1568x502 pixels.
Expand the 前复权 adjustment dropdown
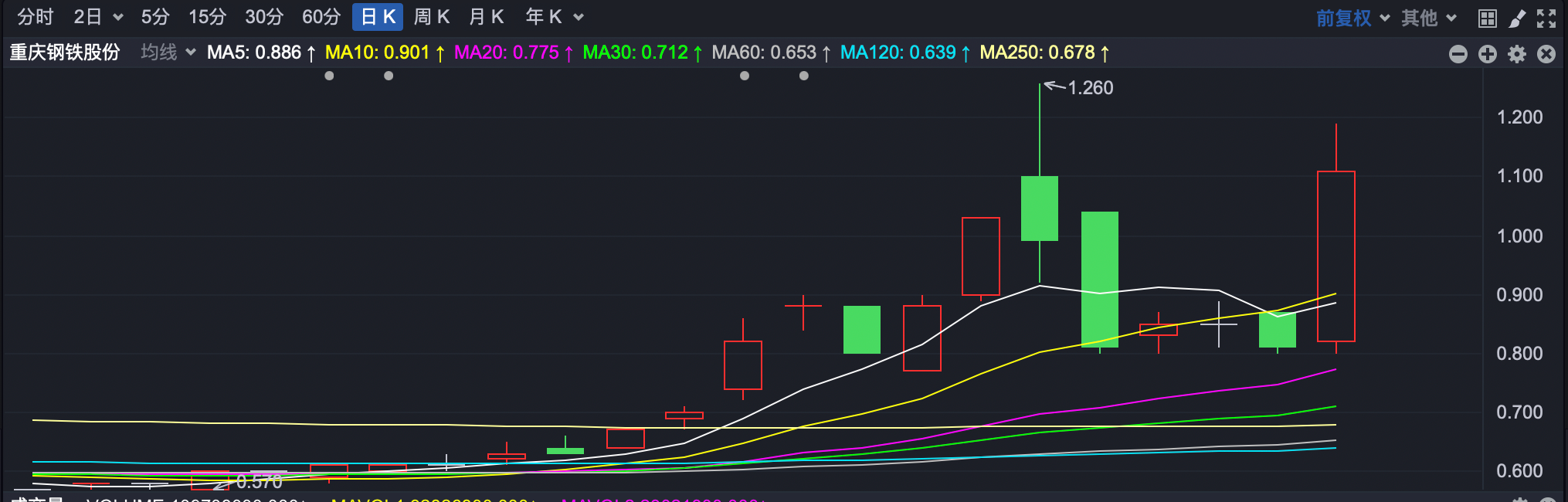click(x=1352, y=18)
